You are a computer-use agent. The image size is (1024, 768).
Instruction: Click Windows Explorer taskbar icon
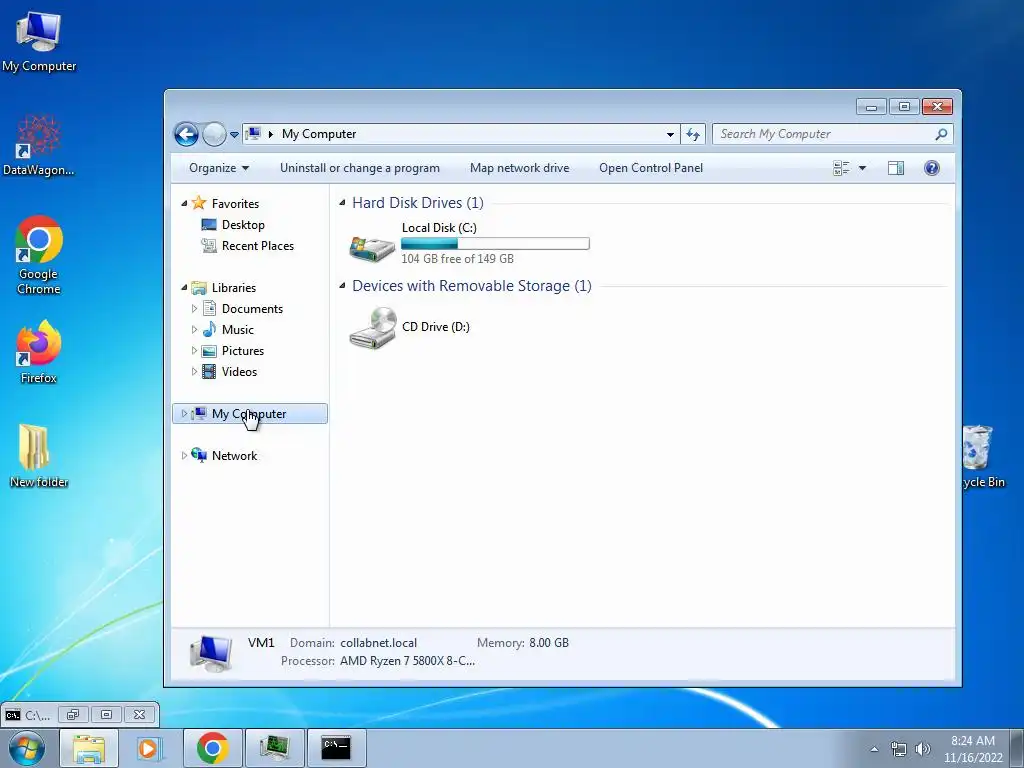pos(89,748)
